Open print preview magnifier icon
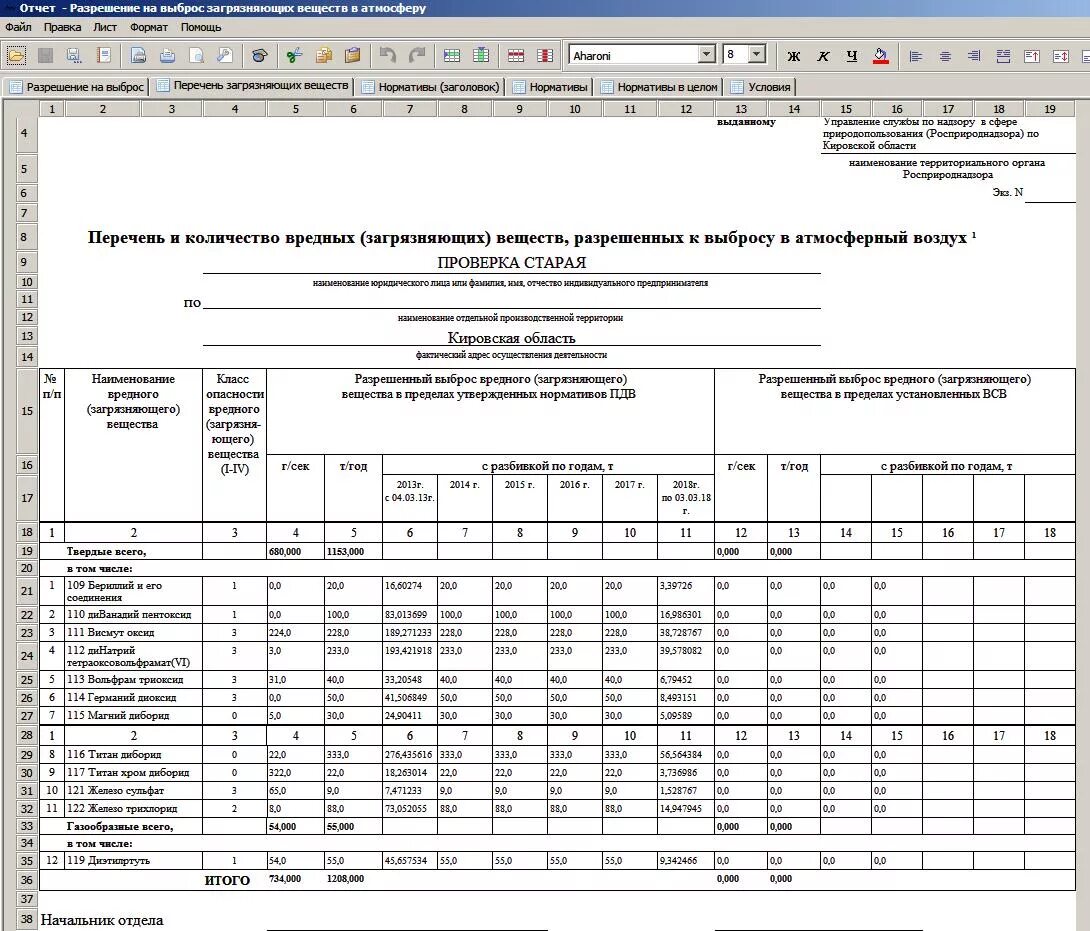Screen dimensions: 1090x931 tap(196, 56)
